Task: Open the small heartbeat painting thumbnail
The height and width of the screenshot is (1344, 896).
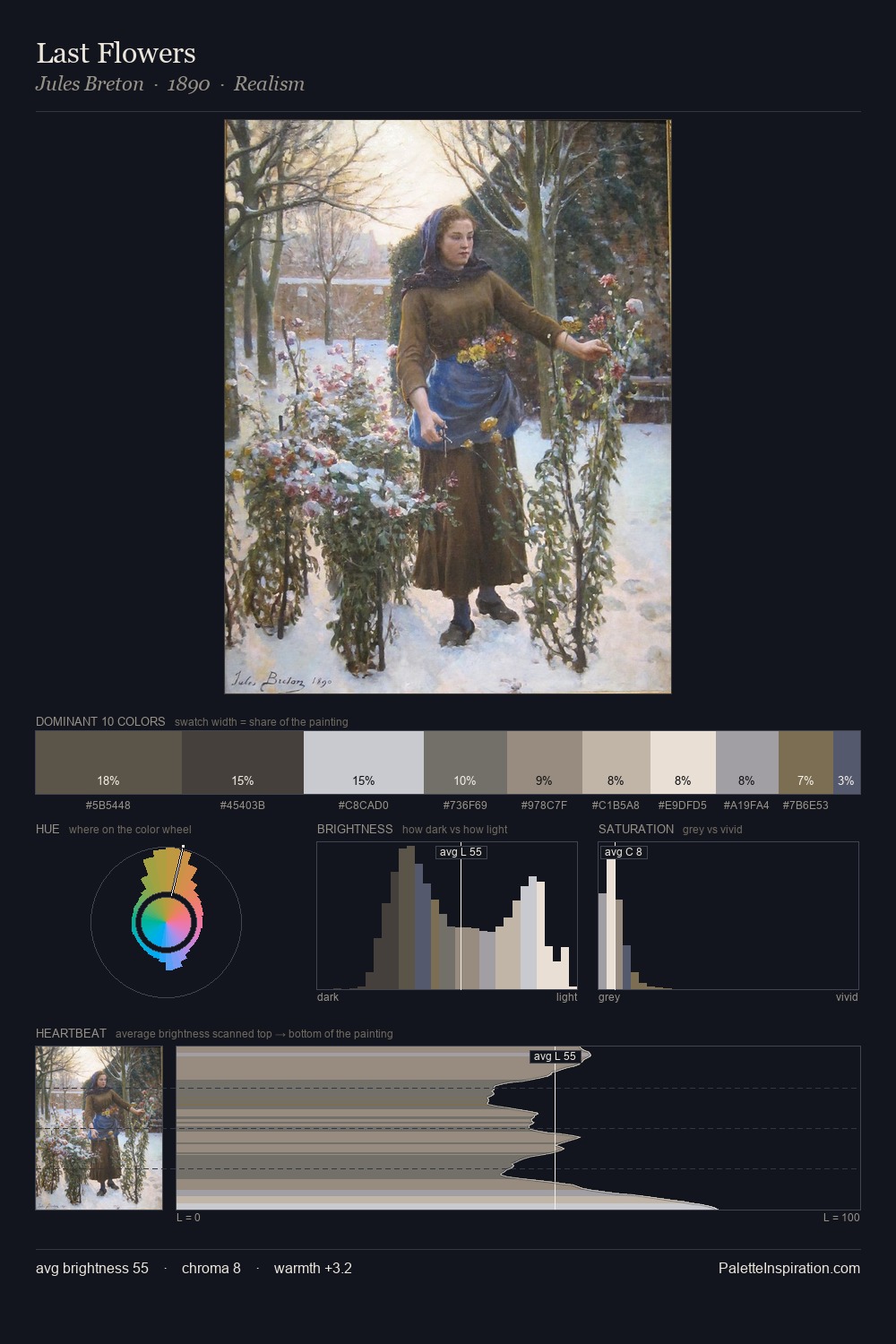Action: click(99, 1128)
